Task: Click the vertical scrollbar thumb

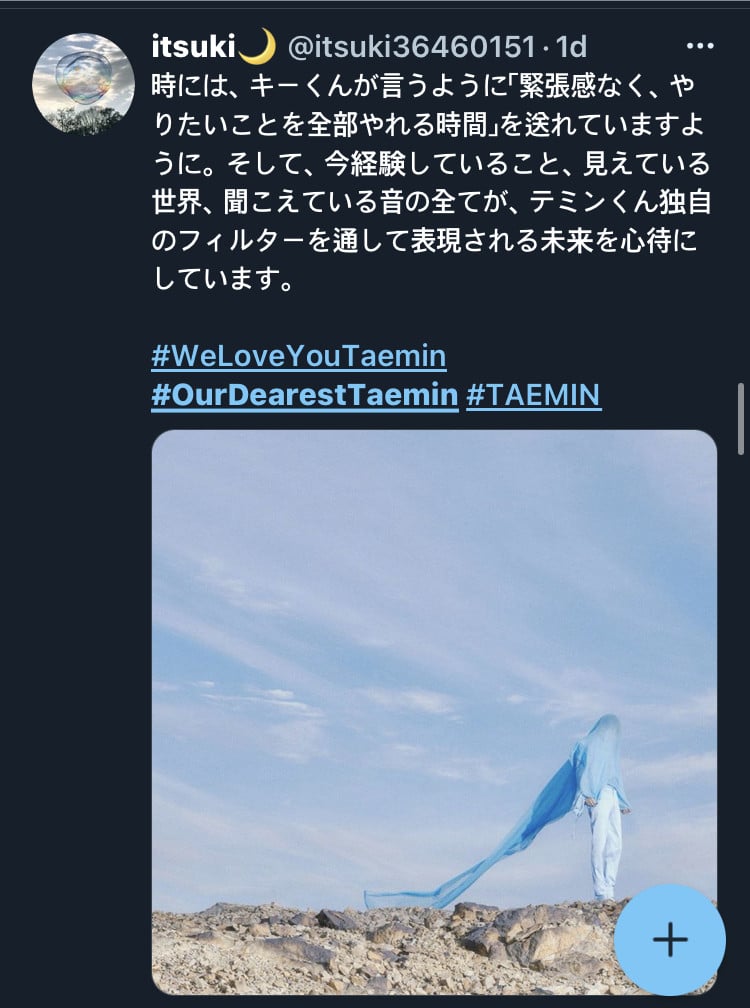Action: coord(740,419)
